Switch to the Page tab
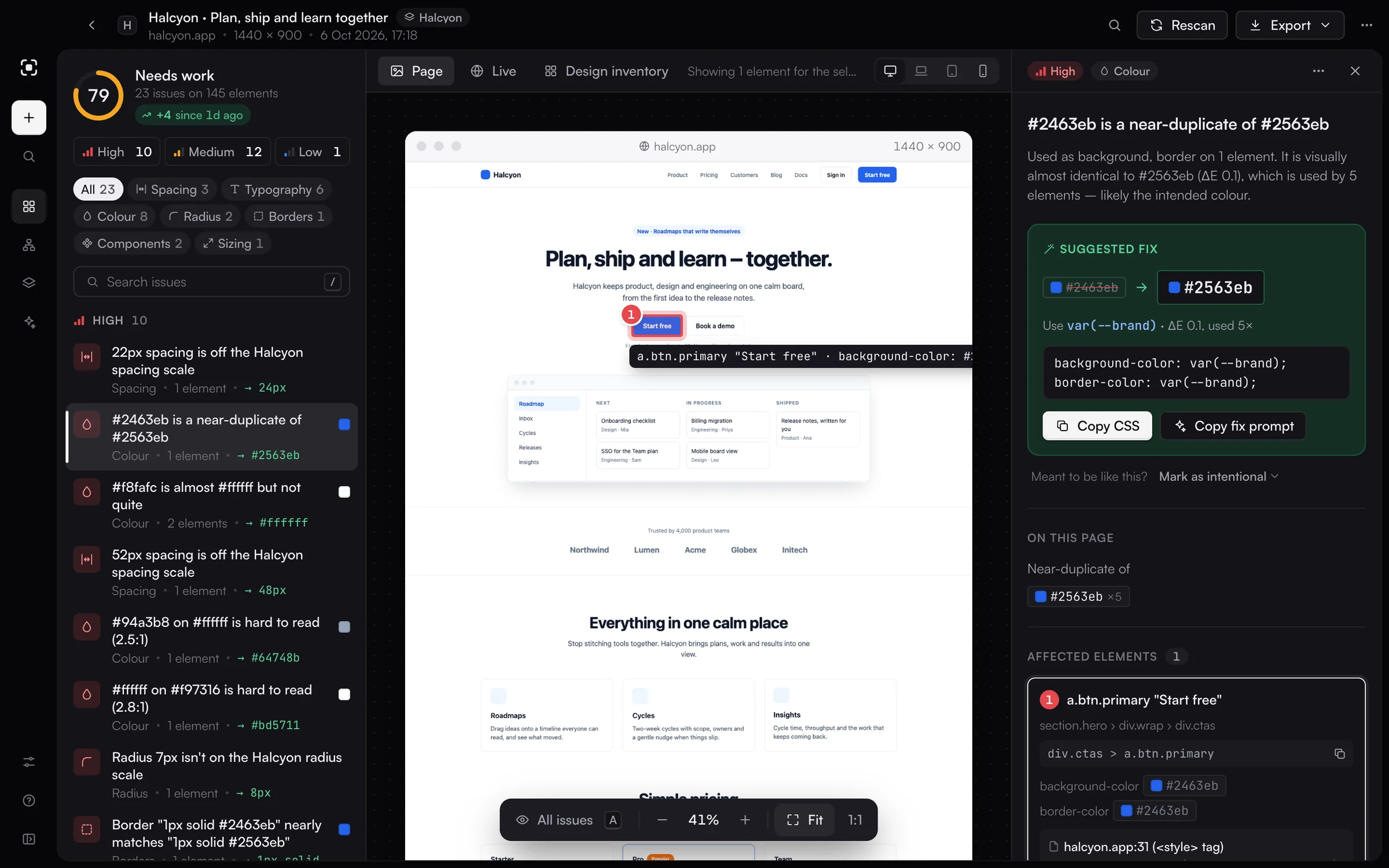 tap(416, 71)
